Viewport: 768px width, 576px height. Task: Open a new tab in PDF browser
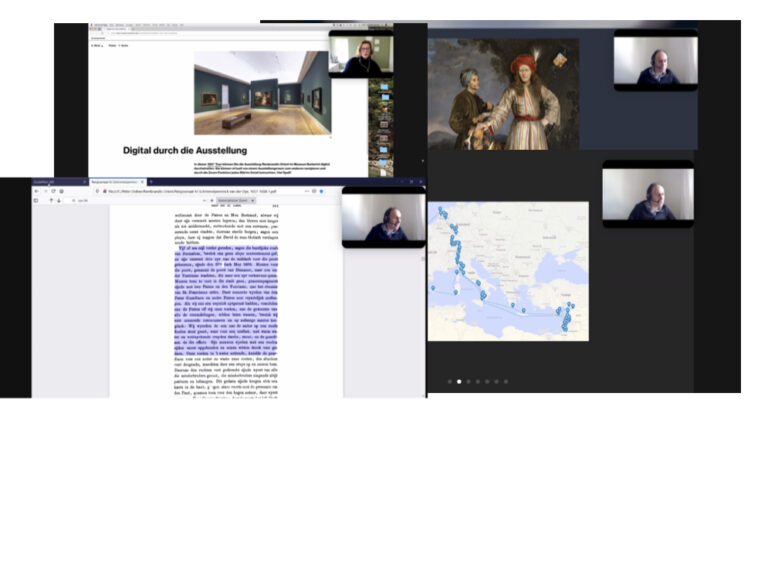pos(151,182)
